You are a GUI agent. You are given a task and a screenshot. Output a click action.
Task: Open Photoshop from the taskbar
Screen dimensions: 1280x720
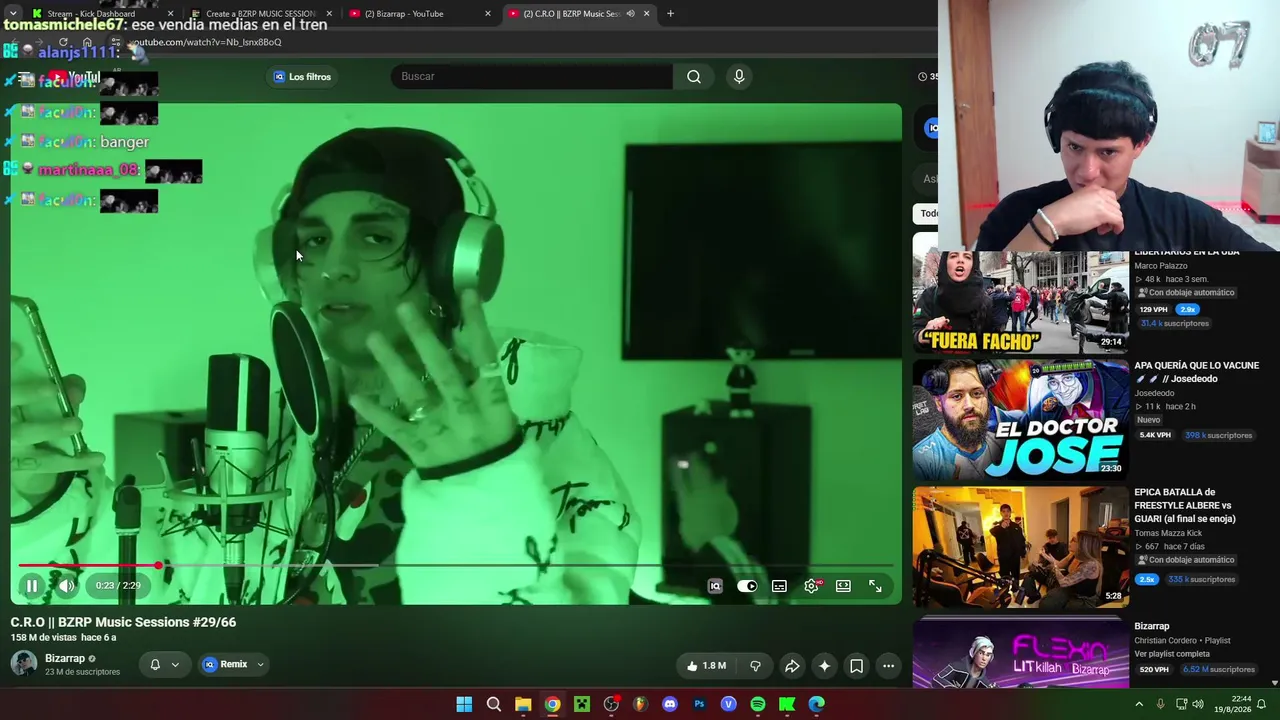tap(699, 704)
